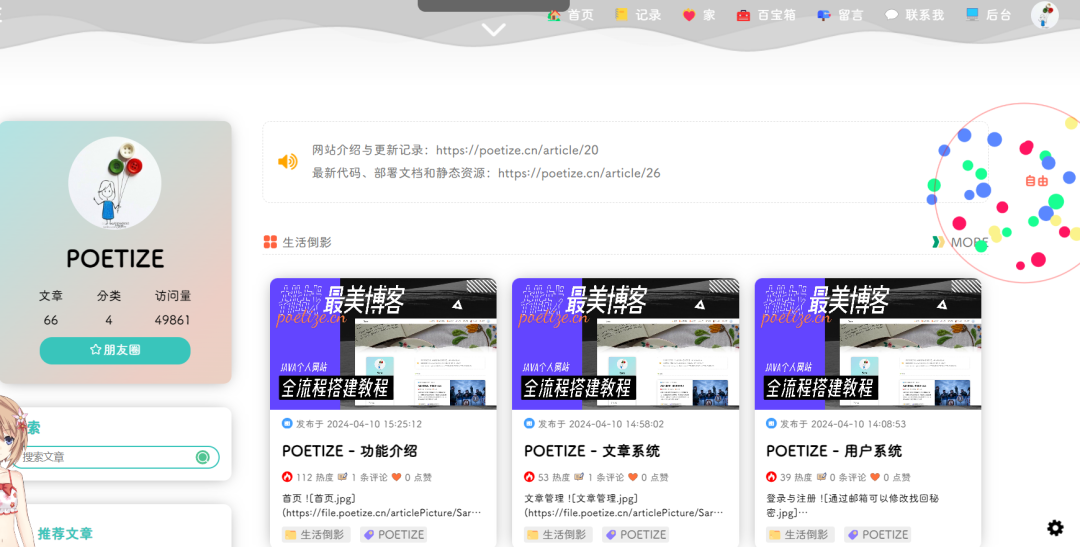Click the flame heat icon on 用户系统 card
The height and width of the screenshot is (547, 1080).
(x=771, y=477)
